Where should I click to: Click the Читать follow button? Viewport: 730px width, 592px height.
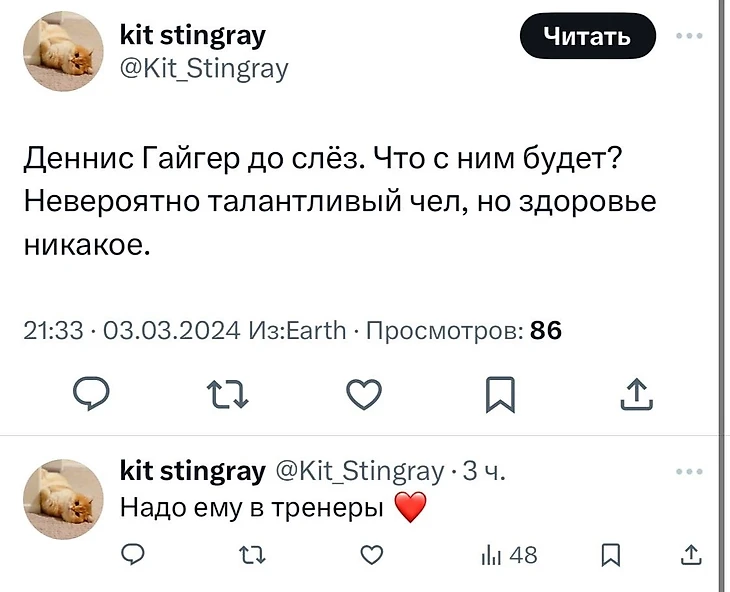[x=588, y=38]
